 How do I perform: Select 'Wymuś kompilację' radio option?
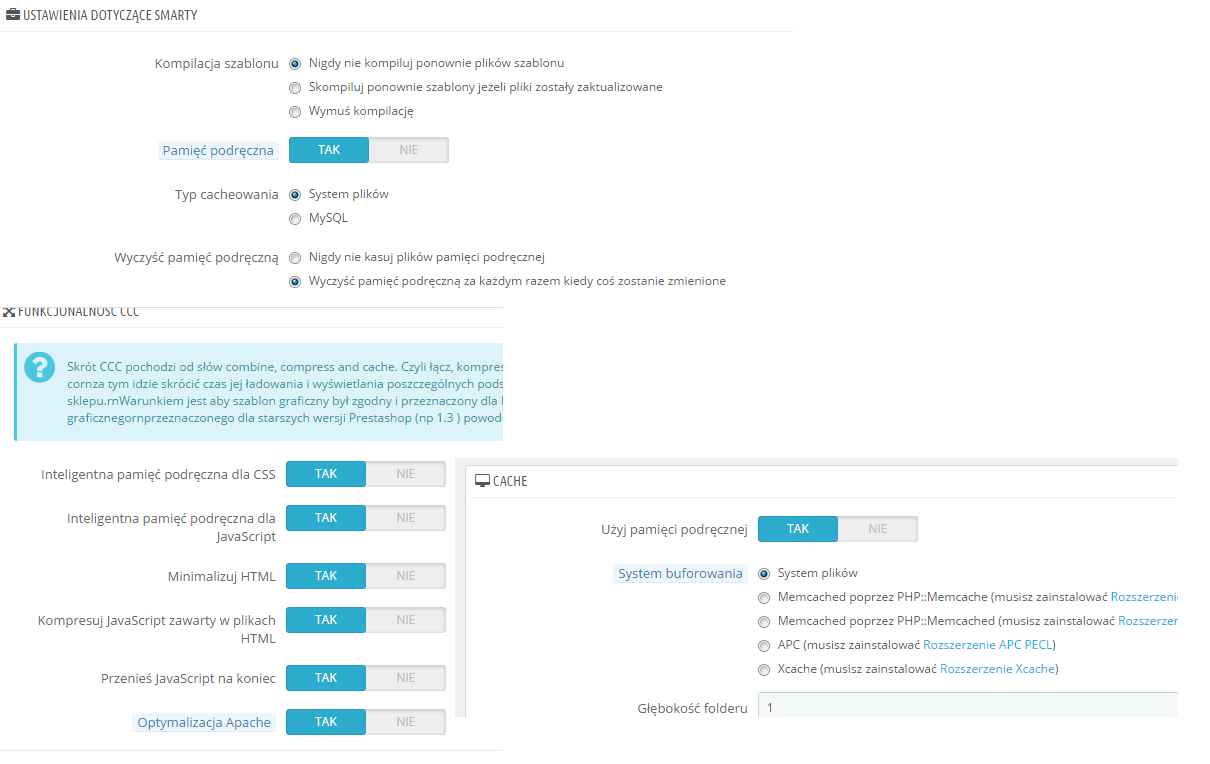[x=295, y=112]
